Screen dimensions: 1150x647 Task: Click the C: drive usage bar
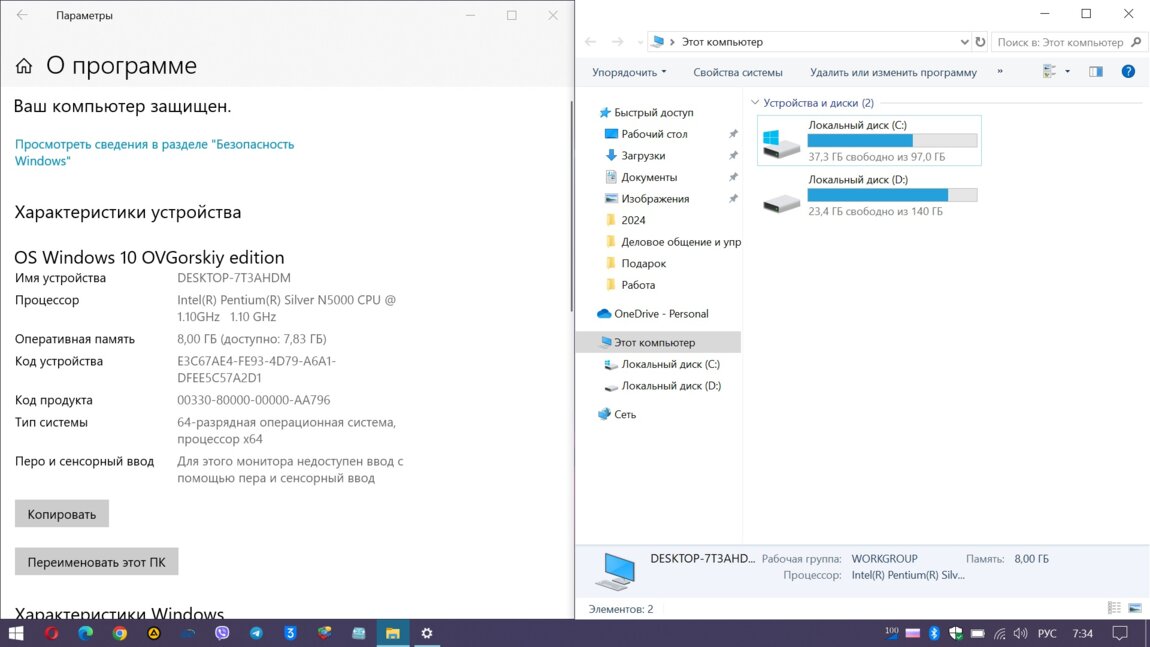(893, 141)
